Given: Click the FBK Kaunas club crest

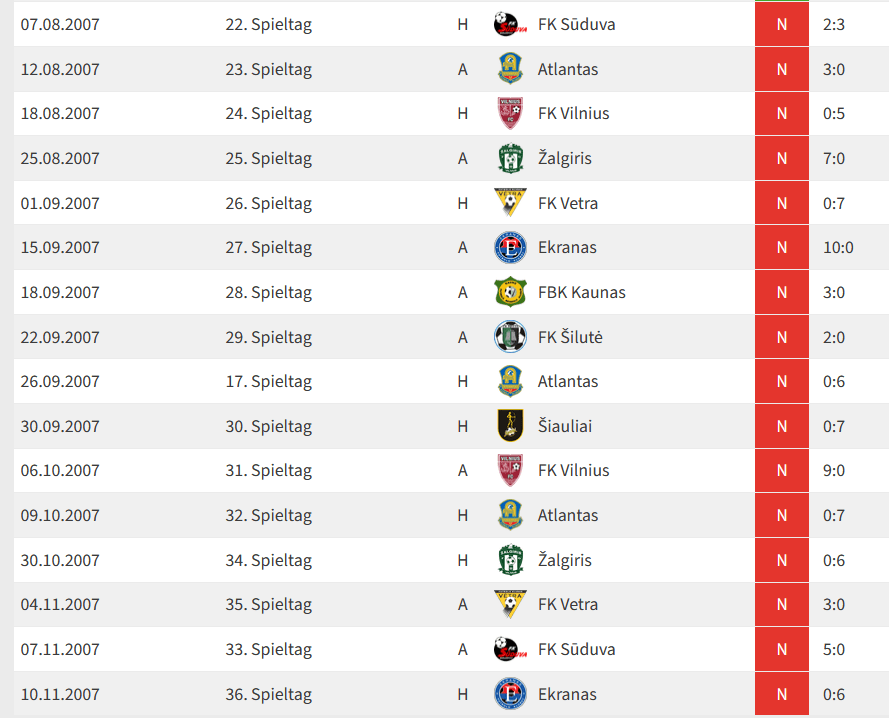Looking at the screenshot, I should (510, 292).
